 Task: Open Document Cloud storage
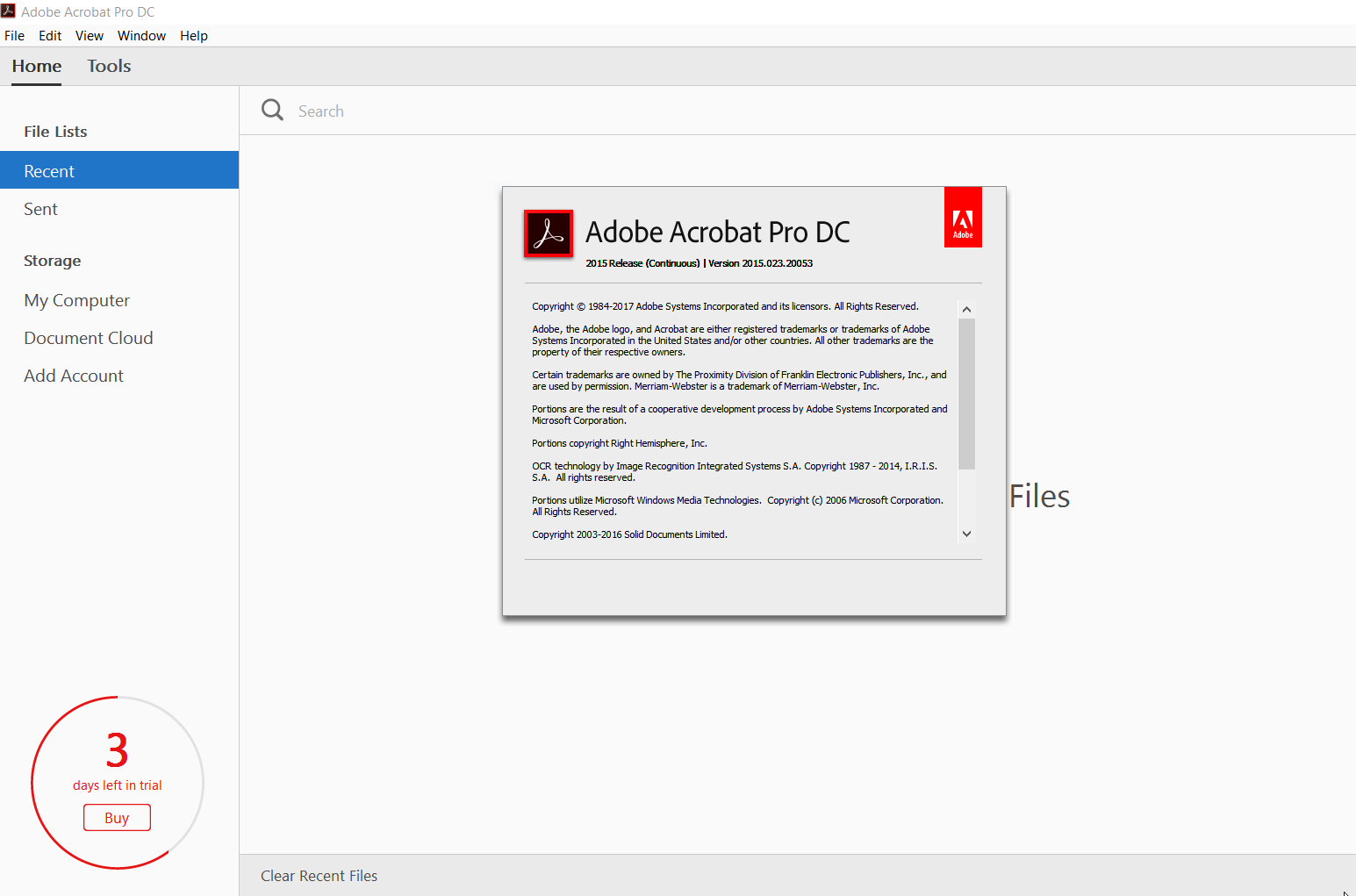(119, 338)
